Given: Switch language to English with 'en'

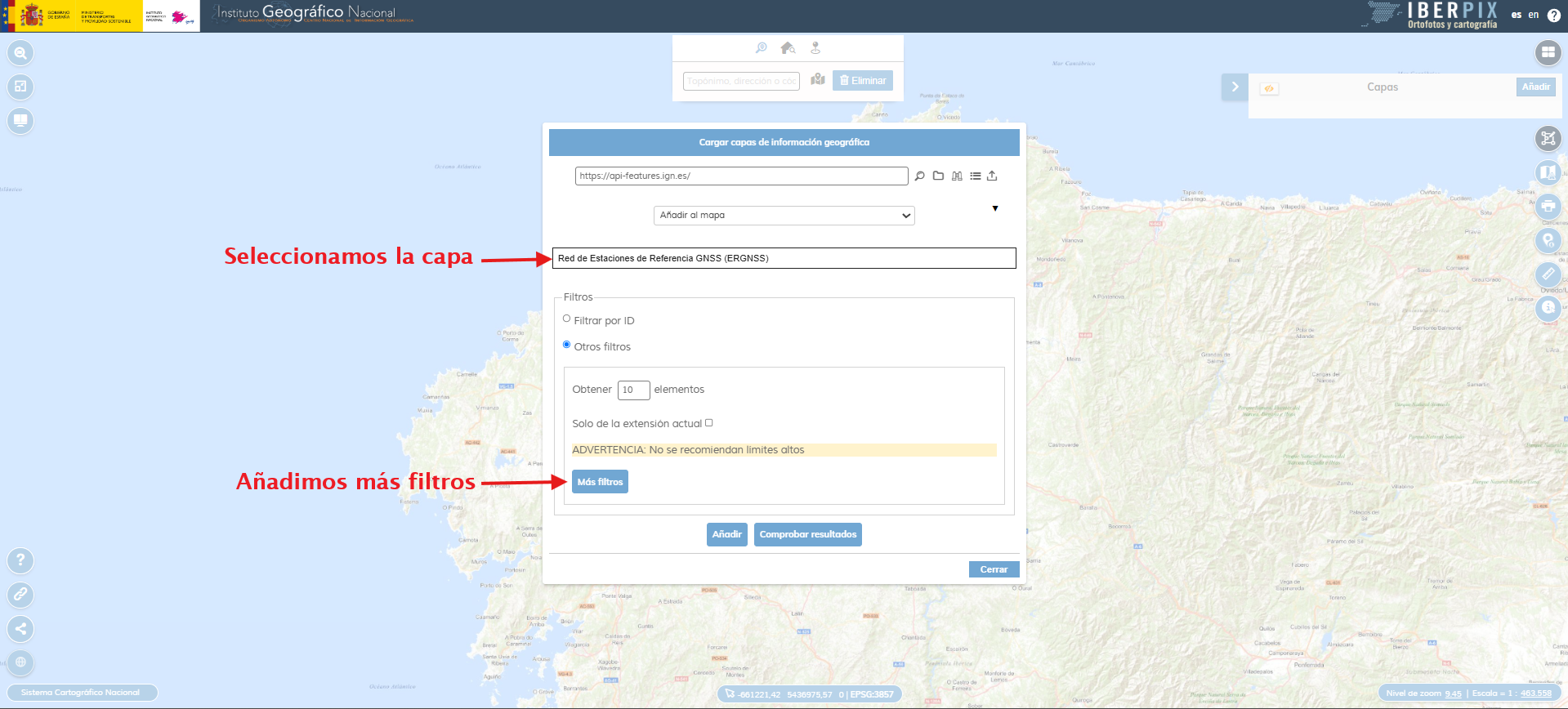Looking at the screenshot, I should [1534, 15].
